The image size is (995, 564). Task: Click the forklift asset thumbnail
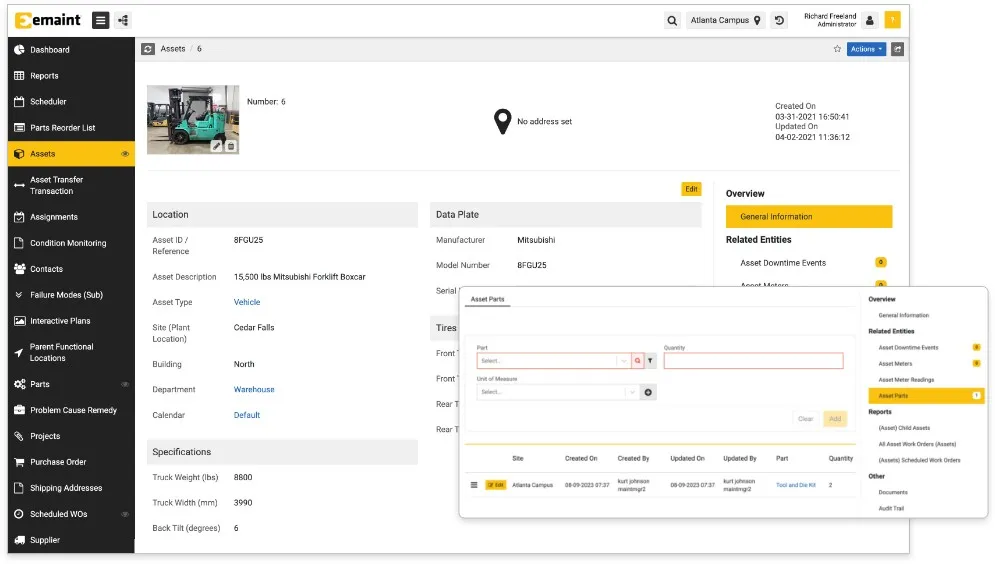click(x=193, y=120)
